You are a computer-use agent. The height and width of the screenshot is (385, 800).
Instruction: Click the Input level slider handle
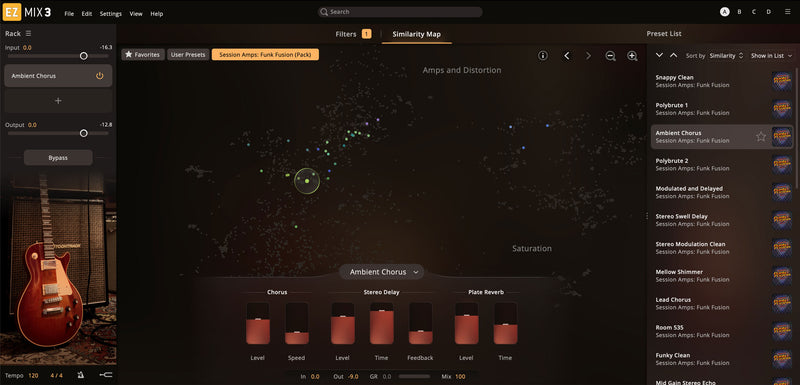pos(84,56)
